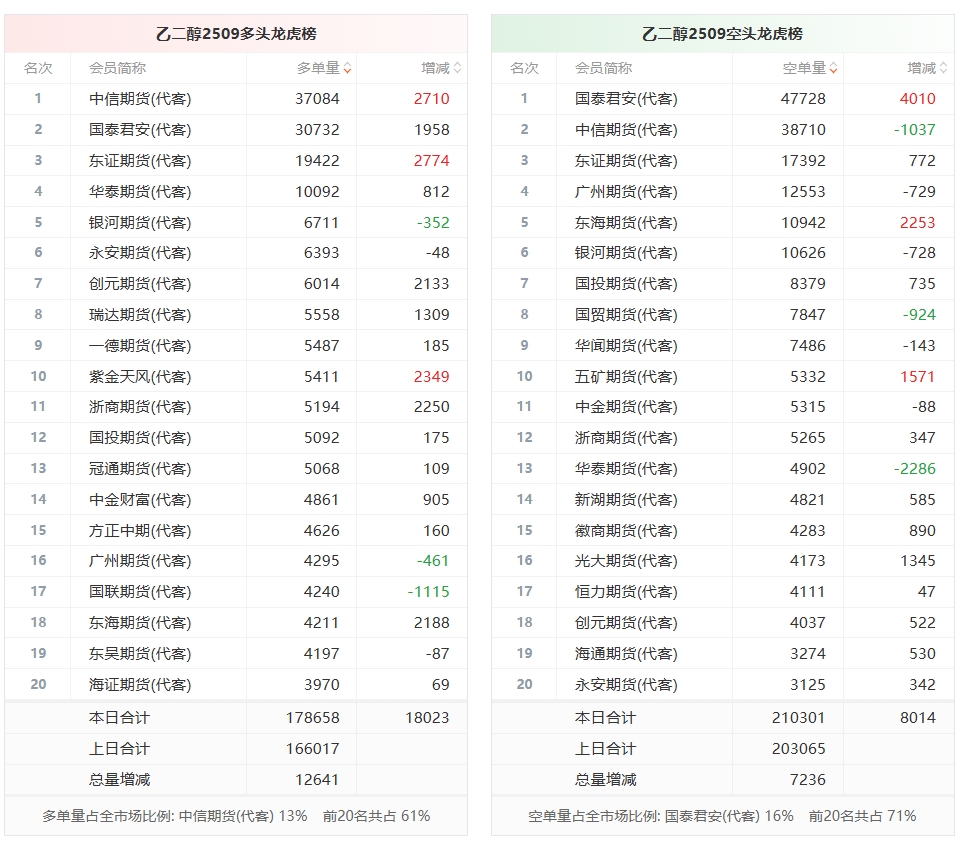Select 国泰君安(代客) in short table rank 1
Viewport: 960px width, 850px height.
[x=626, y=99]
